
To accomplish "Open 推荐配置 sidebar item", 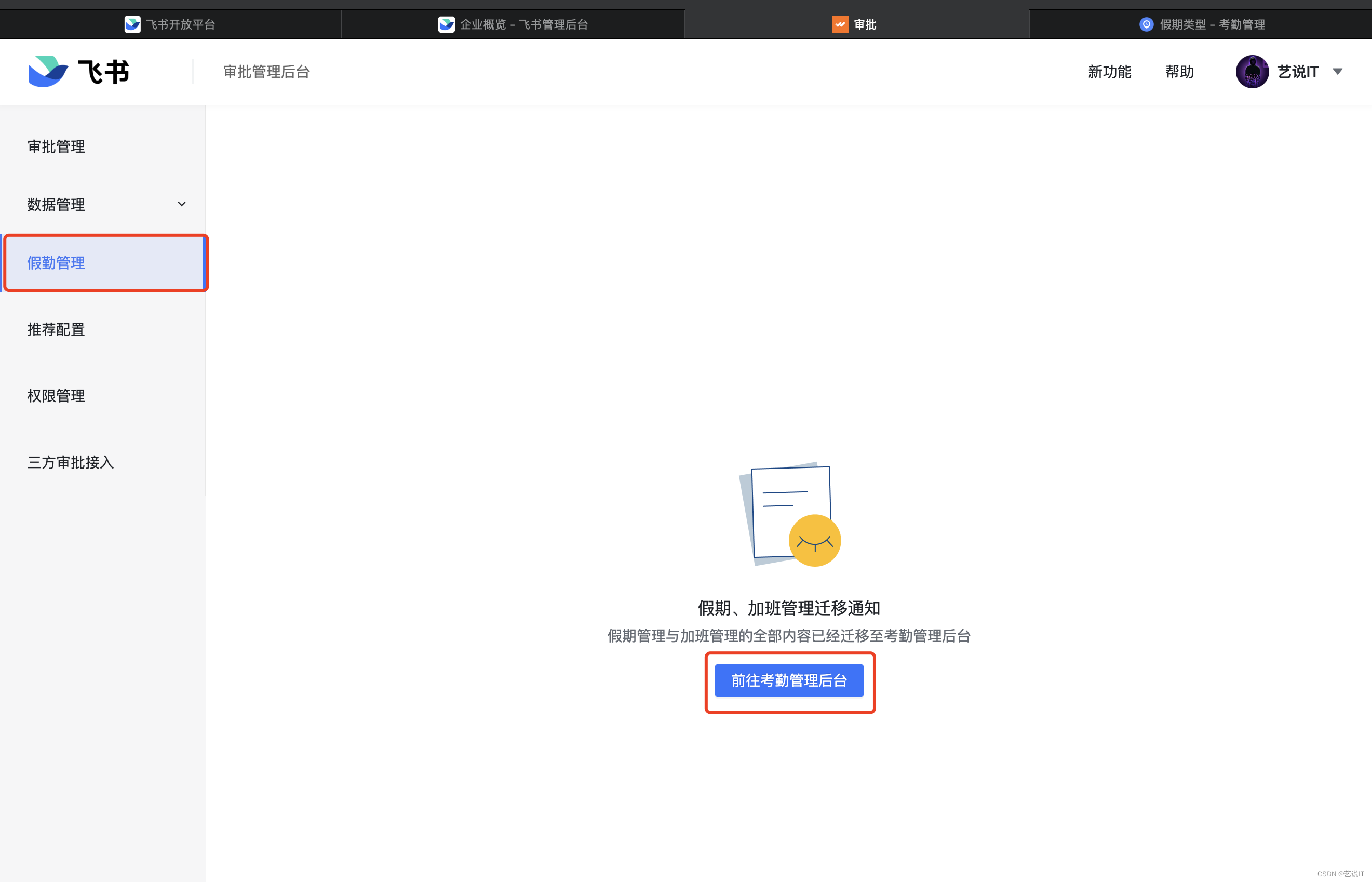I will [x=56, y=329].
